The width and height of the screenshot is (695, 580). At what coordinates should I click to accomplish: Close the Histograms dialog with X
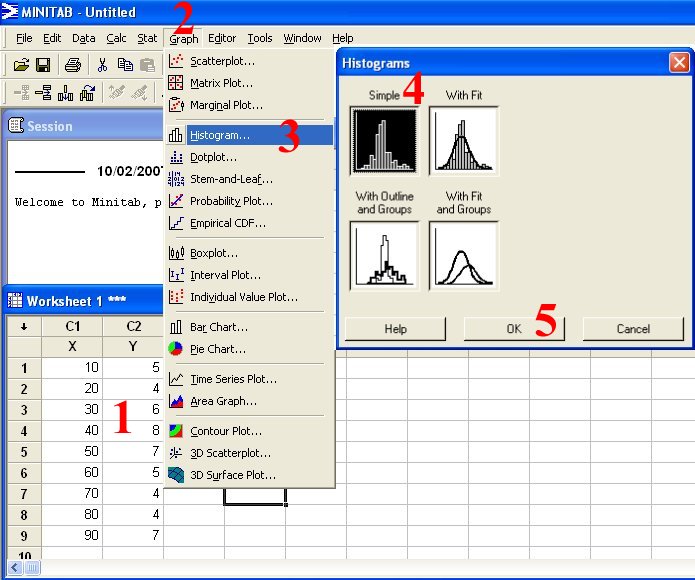coord(679,62)
